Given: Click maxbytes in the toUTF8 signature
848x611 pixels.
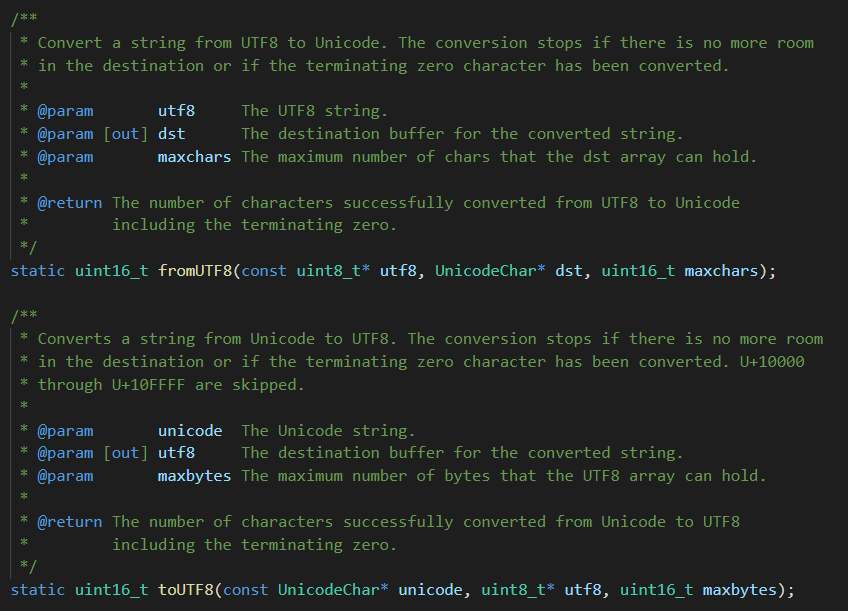Looking at the screenshot, I should click(x=743, y=590).
